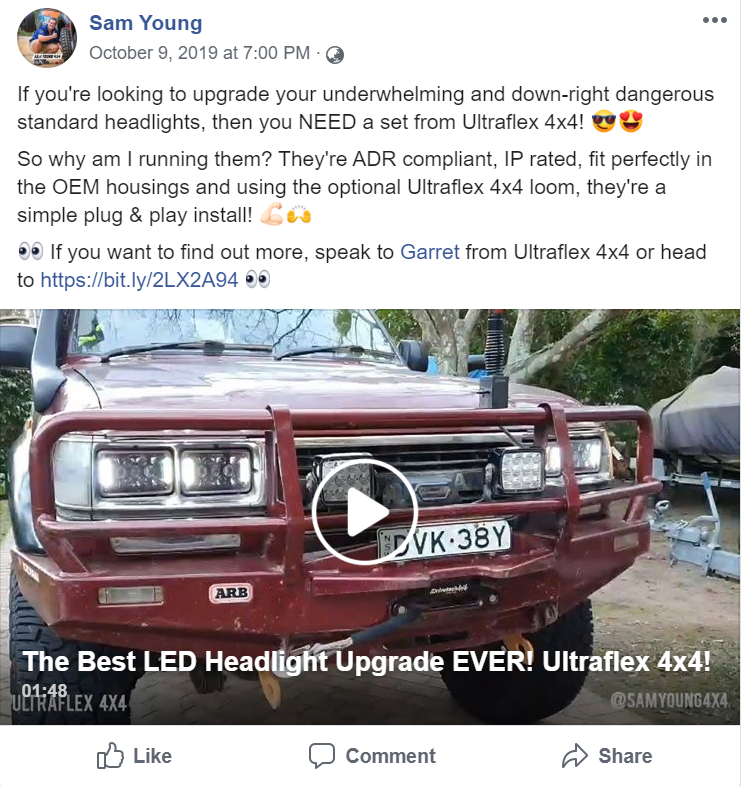Click the Share arrow icon

pos(575,755)
